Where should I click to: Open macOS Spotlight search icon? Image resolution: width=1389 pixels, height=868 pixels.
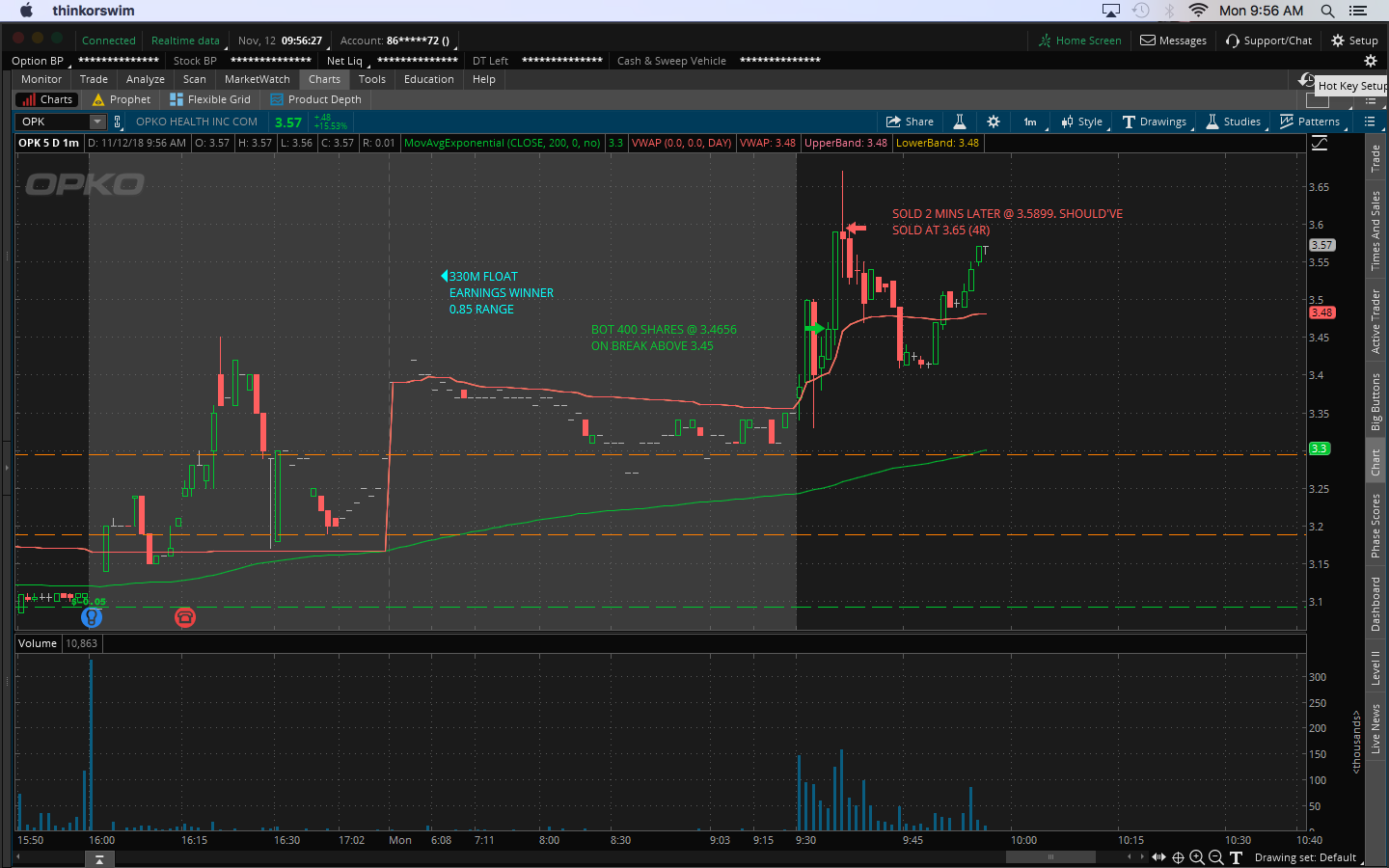click(x=1328, y=11)
